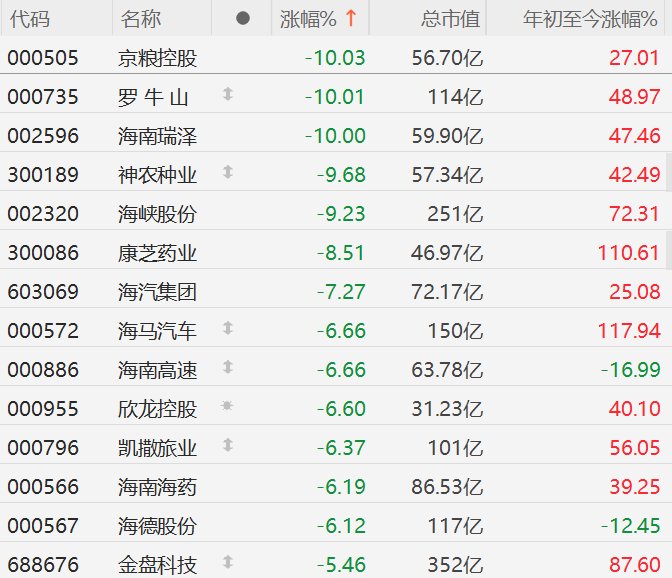
Task: Select stock name 海峡股份
Action: [157, 214]
